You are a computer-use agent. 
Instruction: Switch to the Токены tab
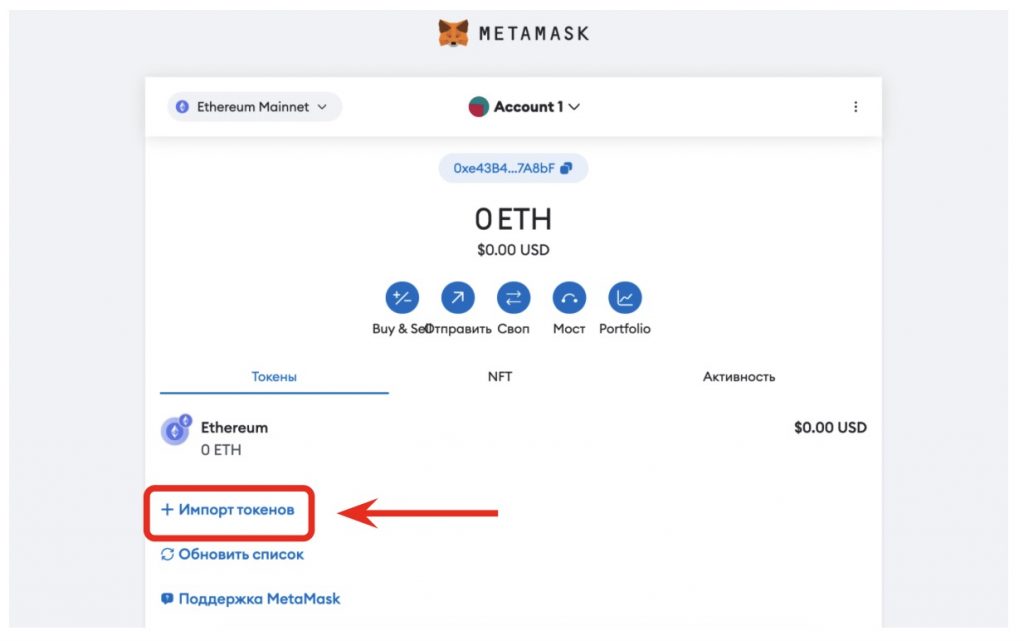point(274,377)
